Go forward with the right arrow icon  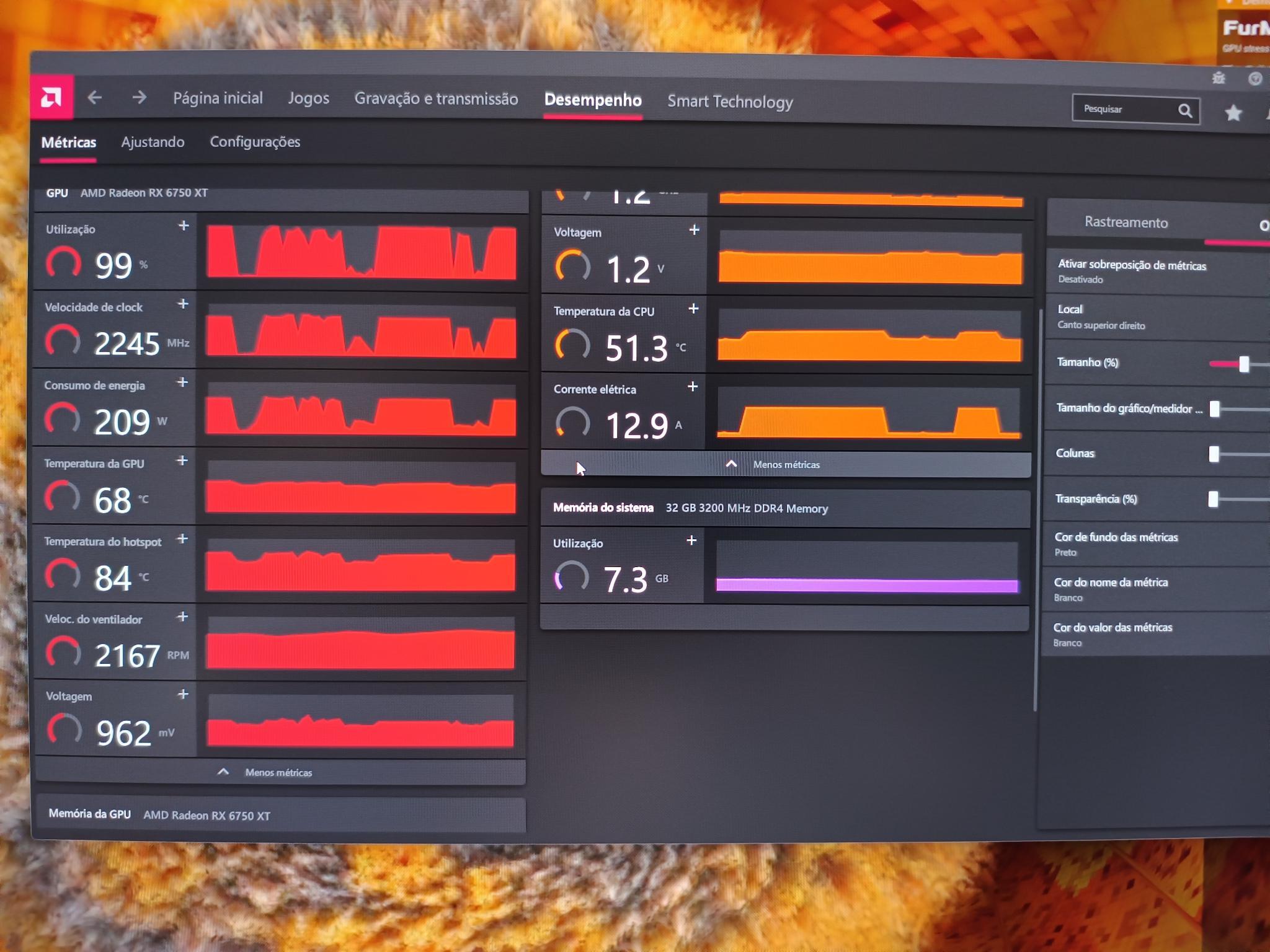coord(140,97)
